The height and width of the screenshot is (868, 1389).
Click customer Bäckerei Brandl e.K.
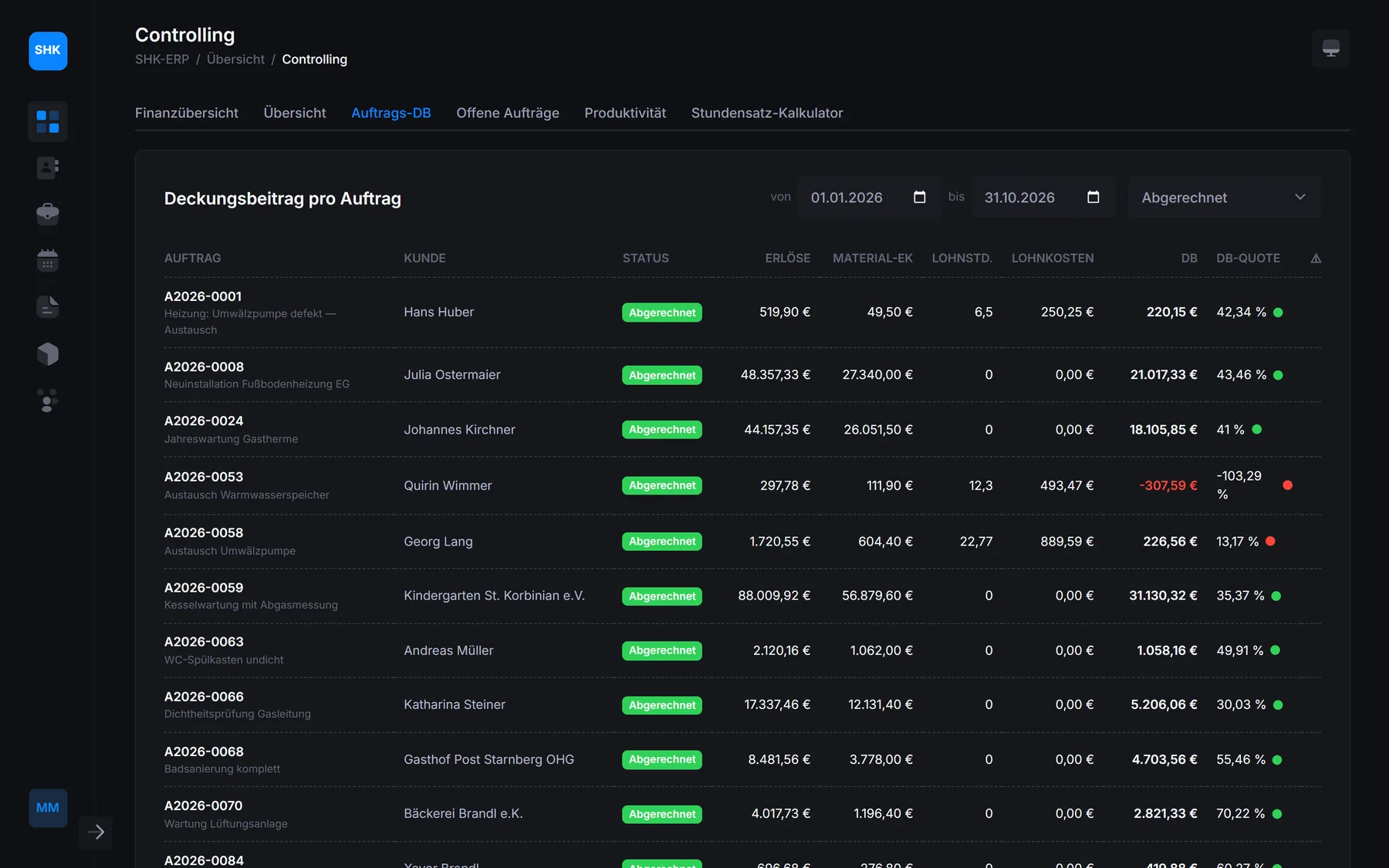point(463,814)
